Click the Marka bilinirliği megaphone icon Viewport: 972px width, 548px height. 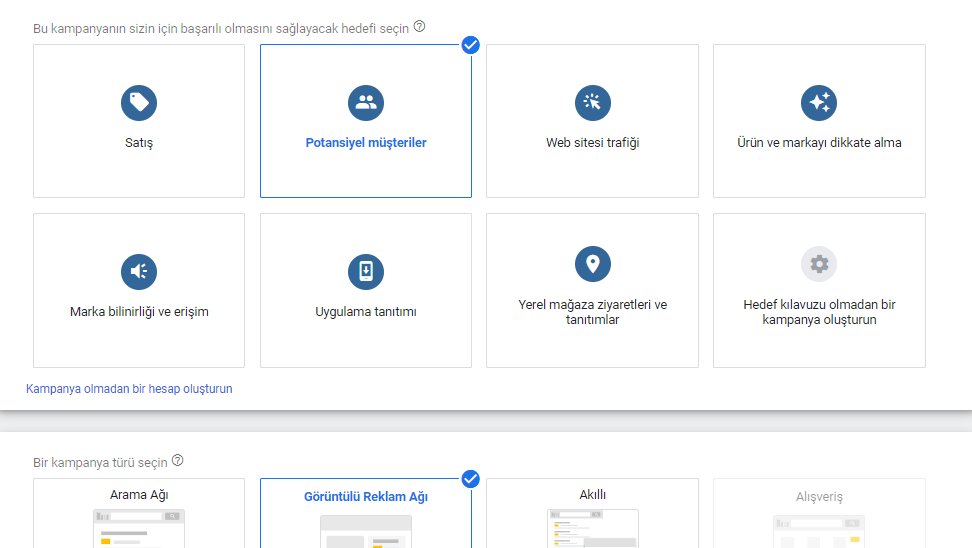click(139, 271)
